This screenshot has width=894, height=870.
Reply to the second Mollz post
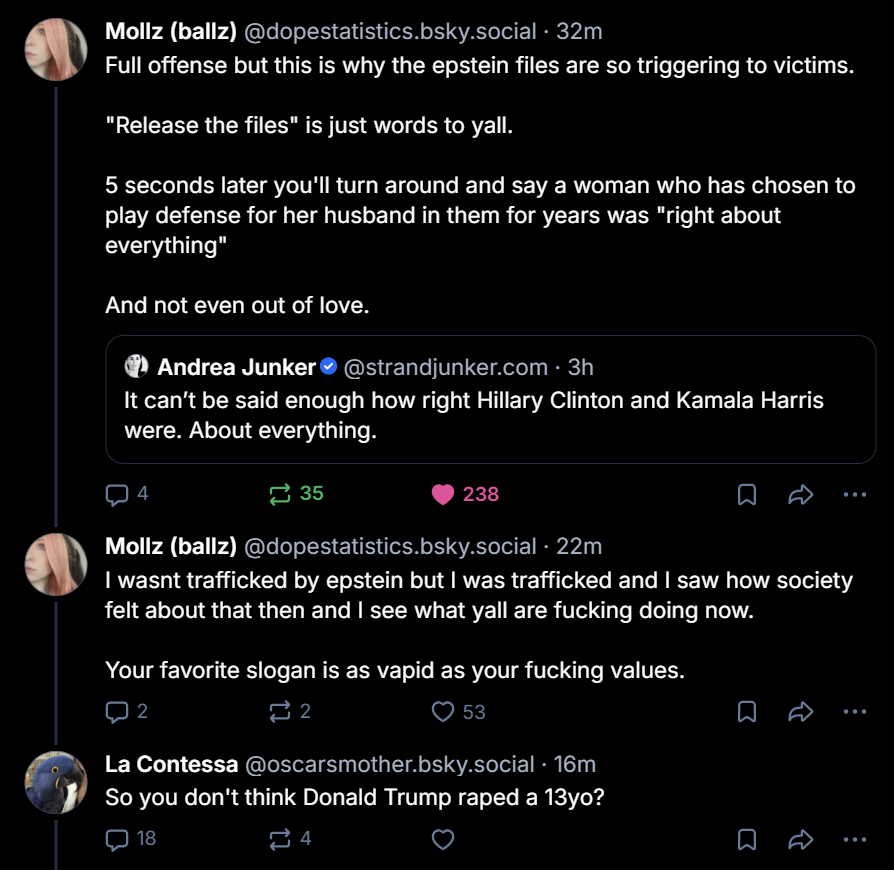coord(118,711)
